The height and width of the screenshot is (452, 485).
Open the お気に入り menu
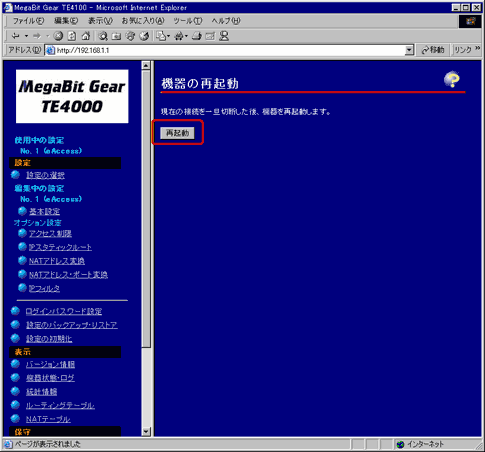[143, 21]
